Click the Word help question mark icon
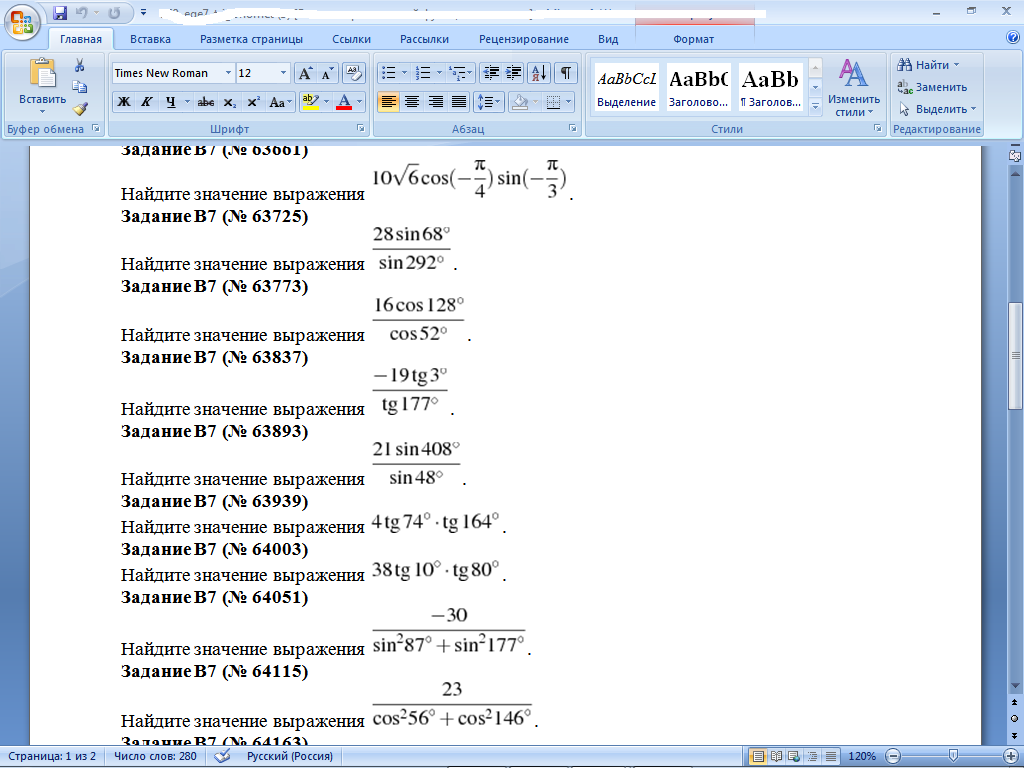The height and width of the screenshot is (768, 1024). pos(1012,38)
